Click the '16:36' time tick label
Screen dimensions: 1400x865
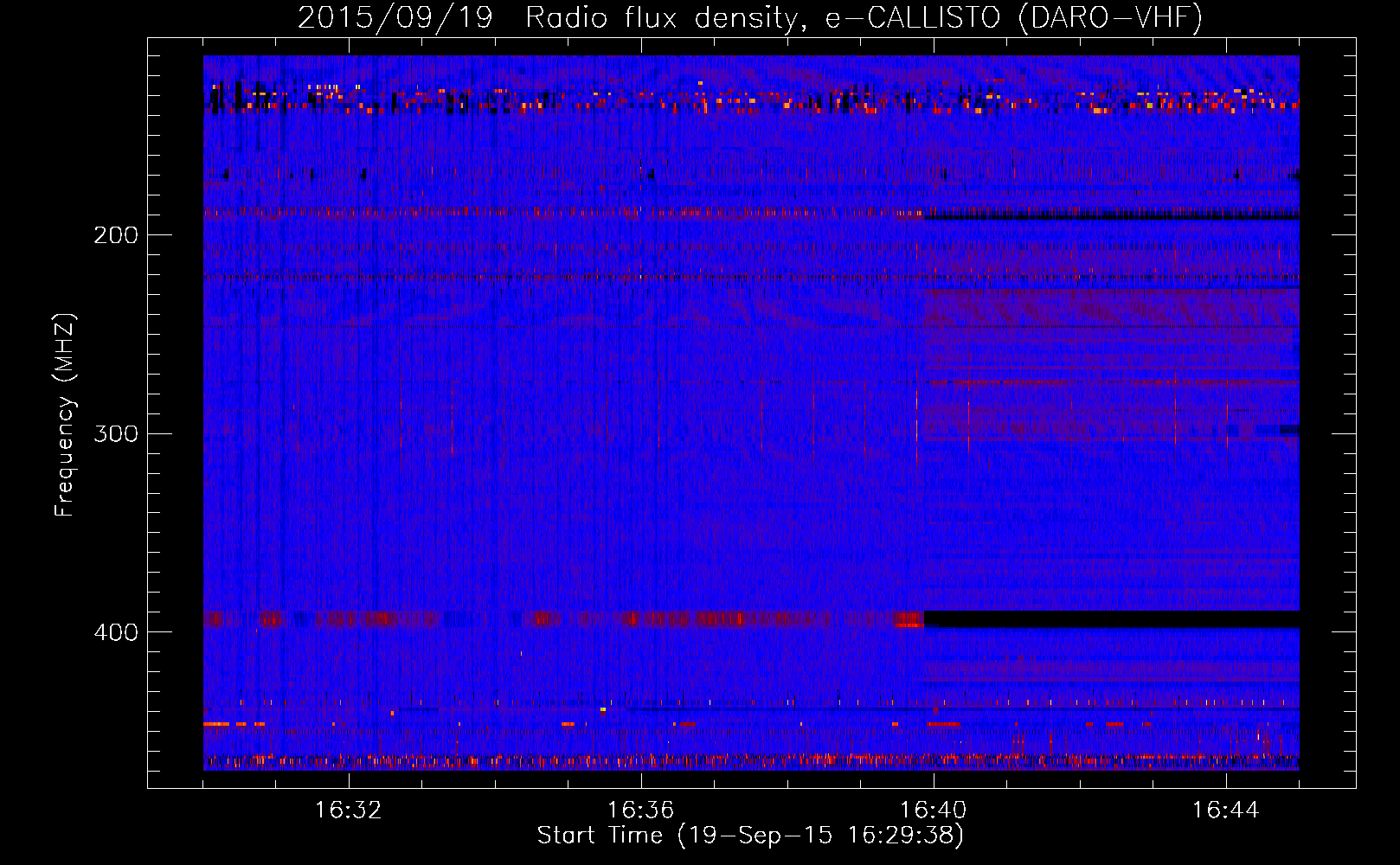click(x=641, y=811)
